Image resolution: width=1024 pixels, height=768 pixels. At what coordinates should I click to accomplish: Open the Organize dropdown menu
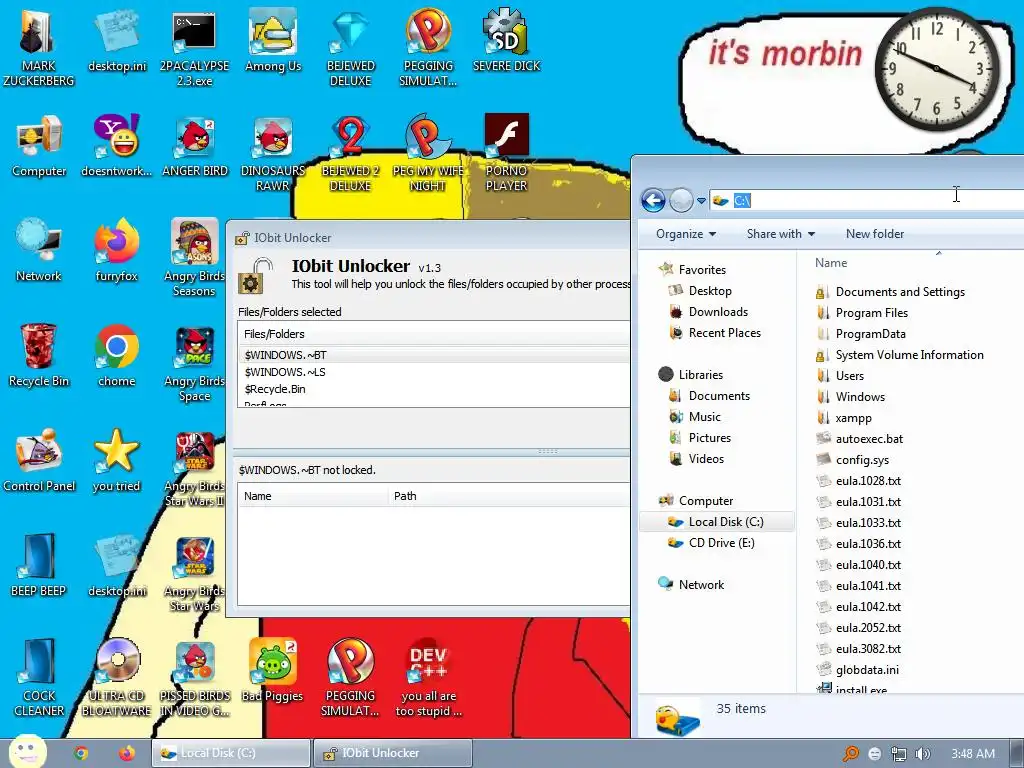click(686, 234)
